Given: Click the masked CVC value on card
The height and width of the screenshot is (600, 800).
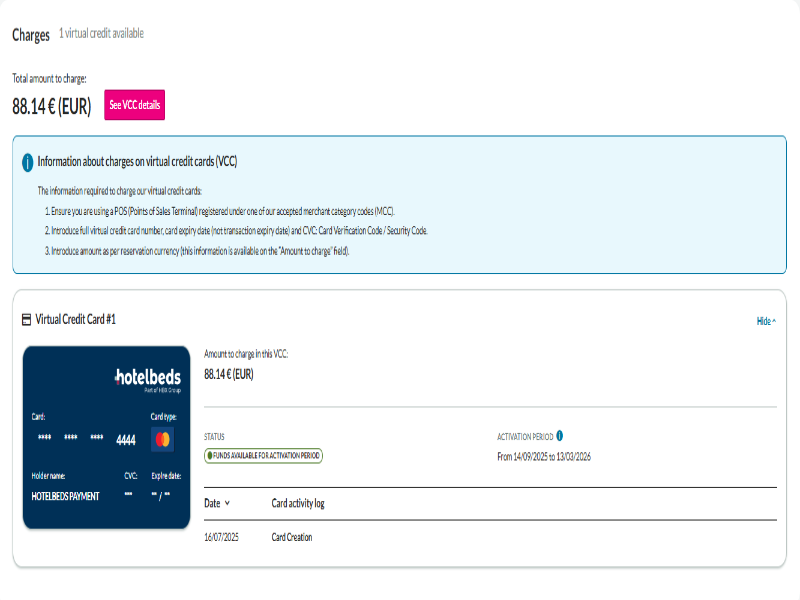Looking at the screenshot, I should [x=129, y=494].
